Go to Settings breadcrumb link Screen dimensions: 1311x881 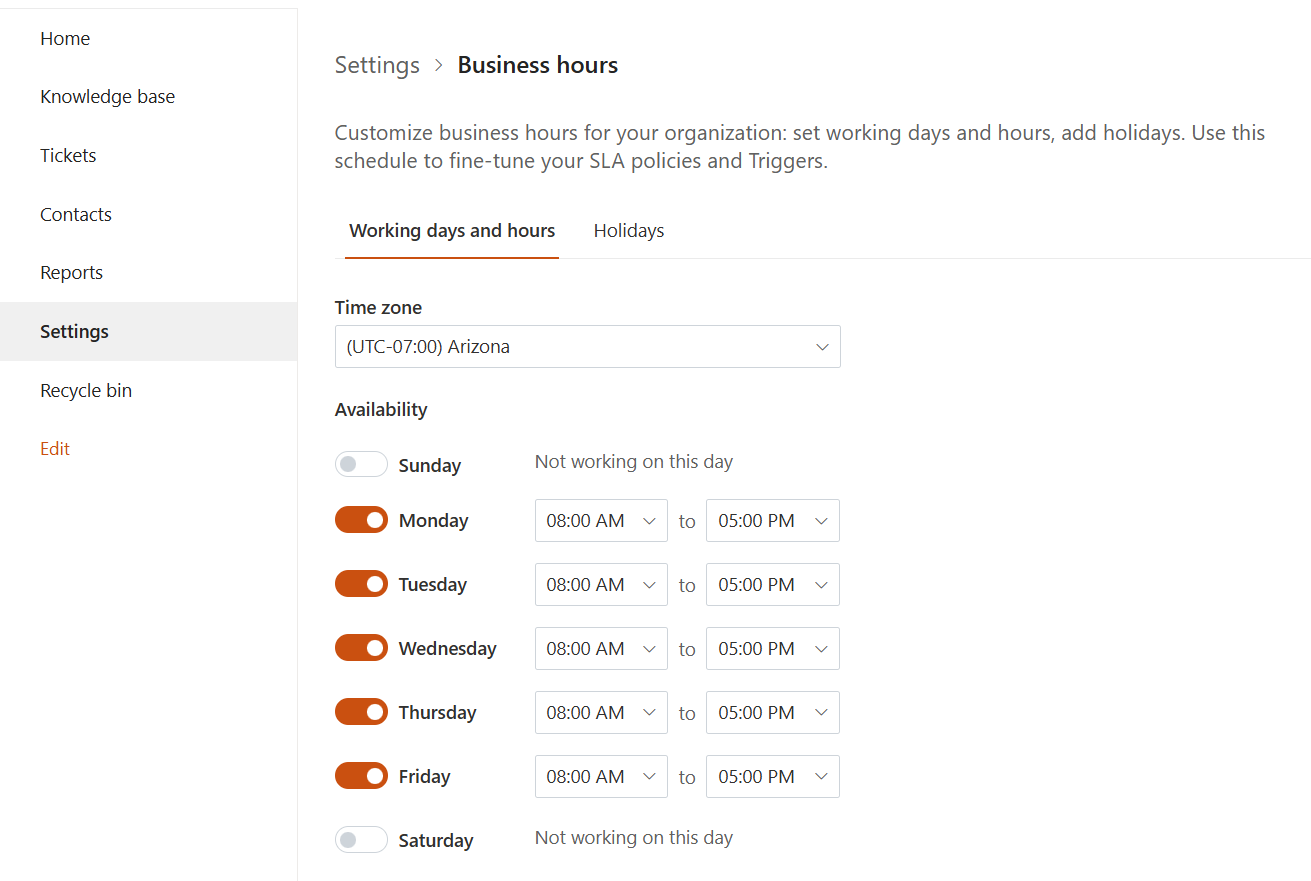[377, 66]
